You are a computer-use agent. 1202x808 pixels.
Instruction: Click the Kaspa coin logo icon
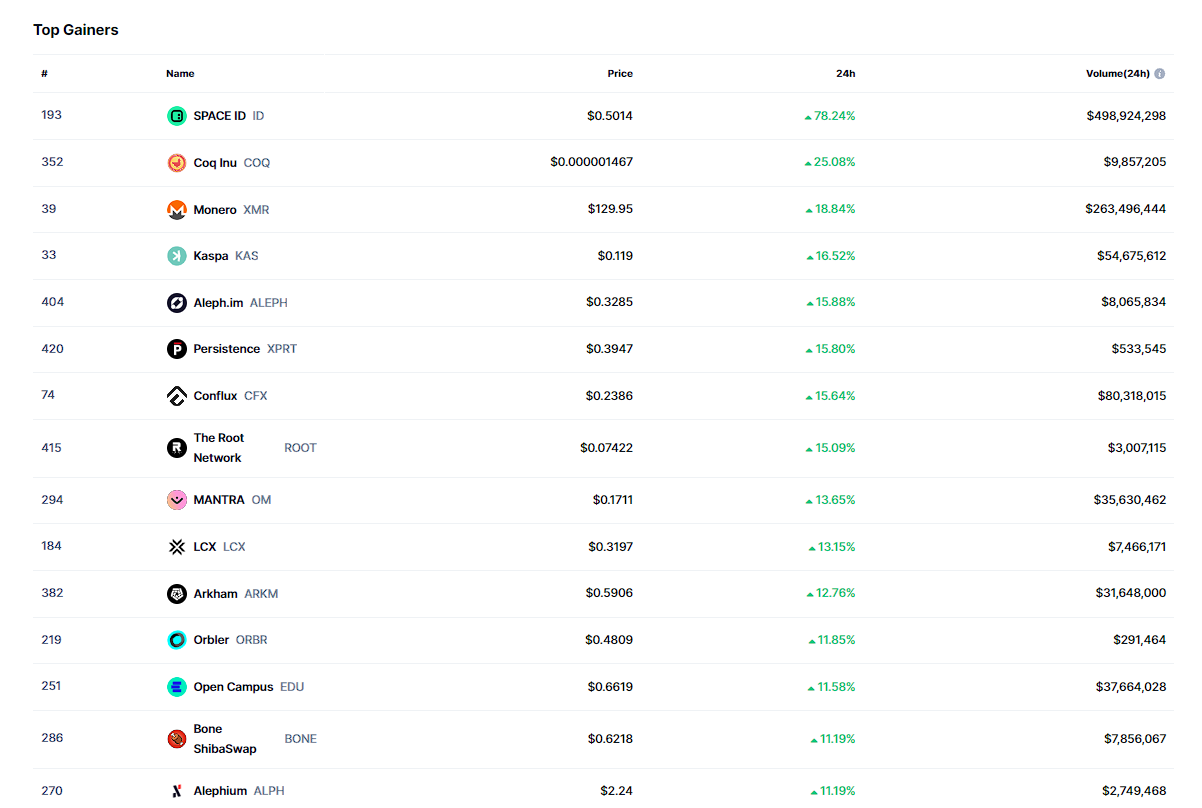coord(177,256)
